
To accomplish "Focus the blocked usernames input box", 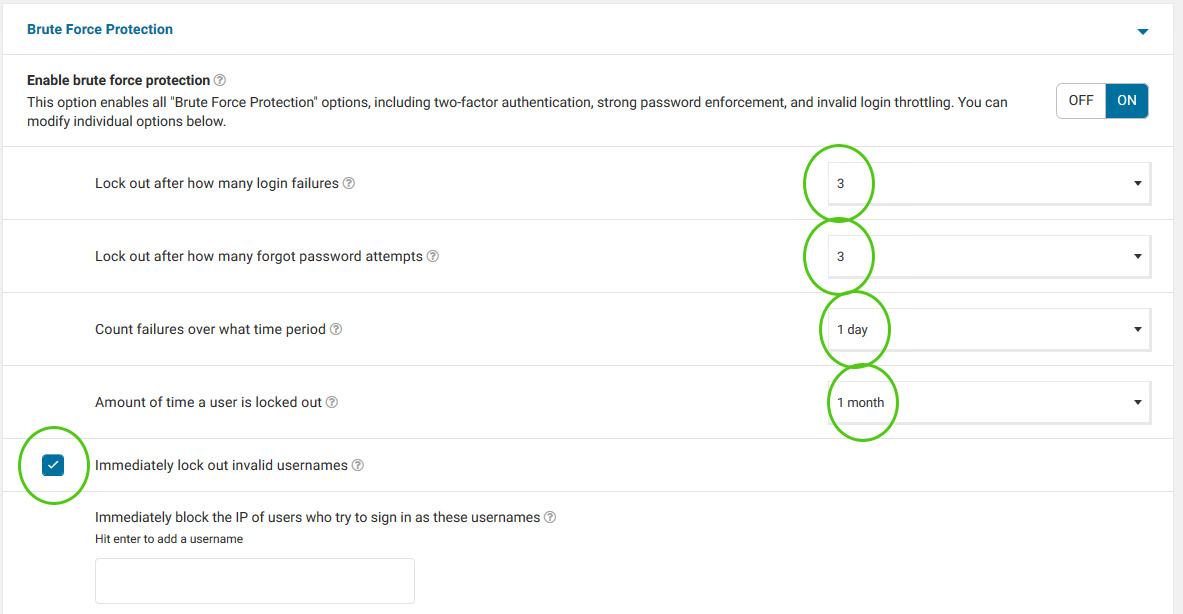I will tap(254, 581).
